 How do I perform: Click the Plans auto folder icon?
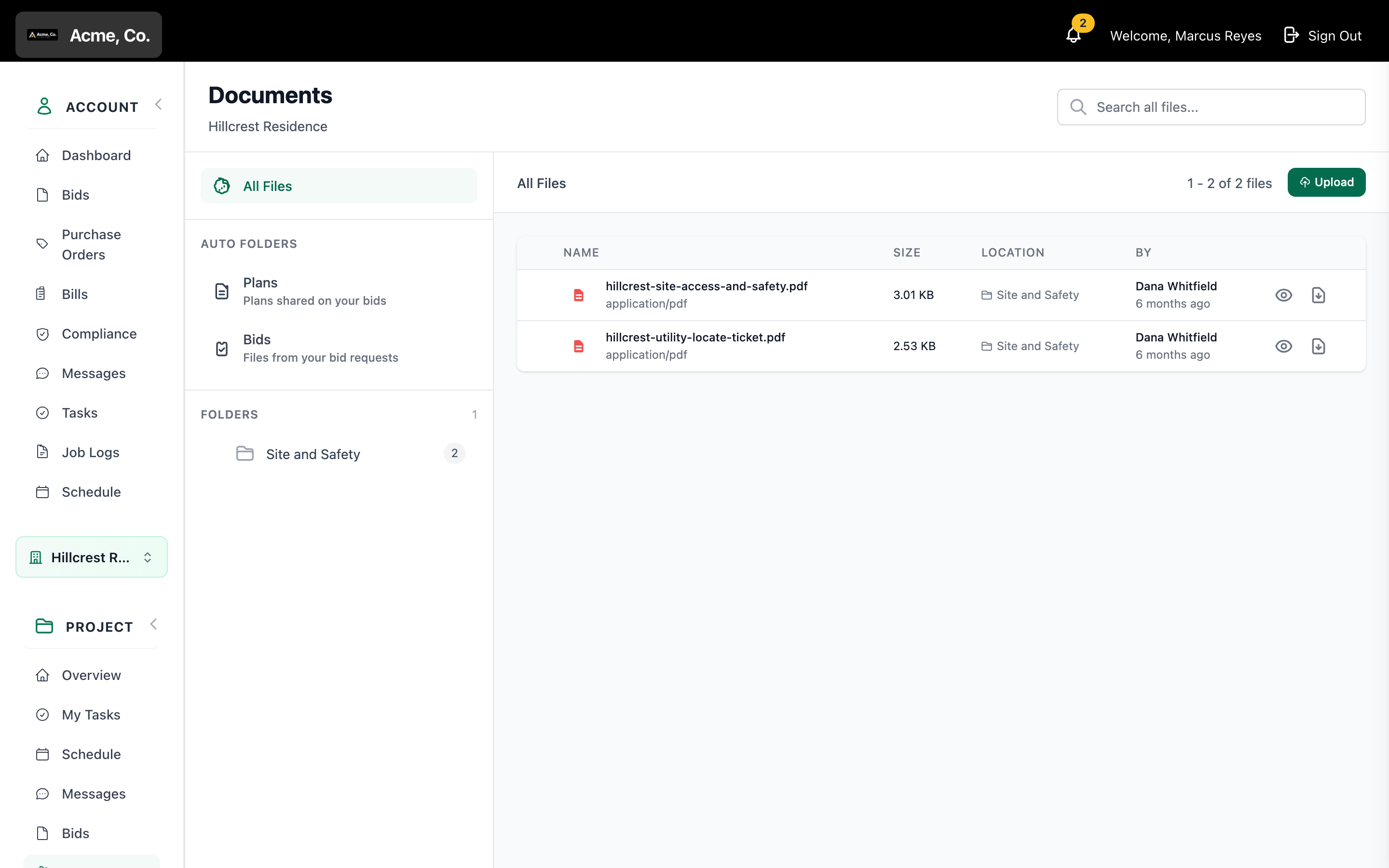[221, 291]
